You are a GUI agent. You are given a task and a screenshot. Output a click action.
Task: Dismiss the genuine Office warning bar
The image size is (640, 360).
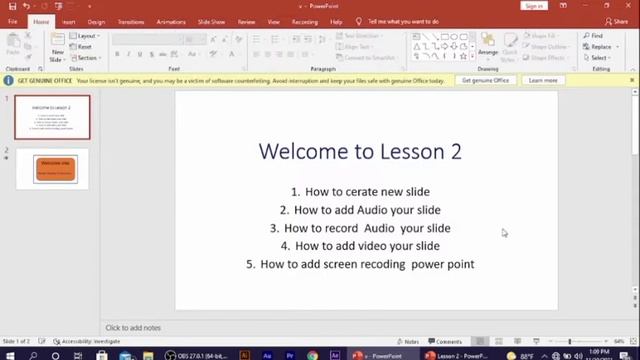pos(632,80)
